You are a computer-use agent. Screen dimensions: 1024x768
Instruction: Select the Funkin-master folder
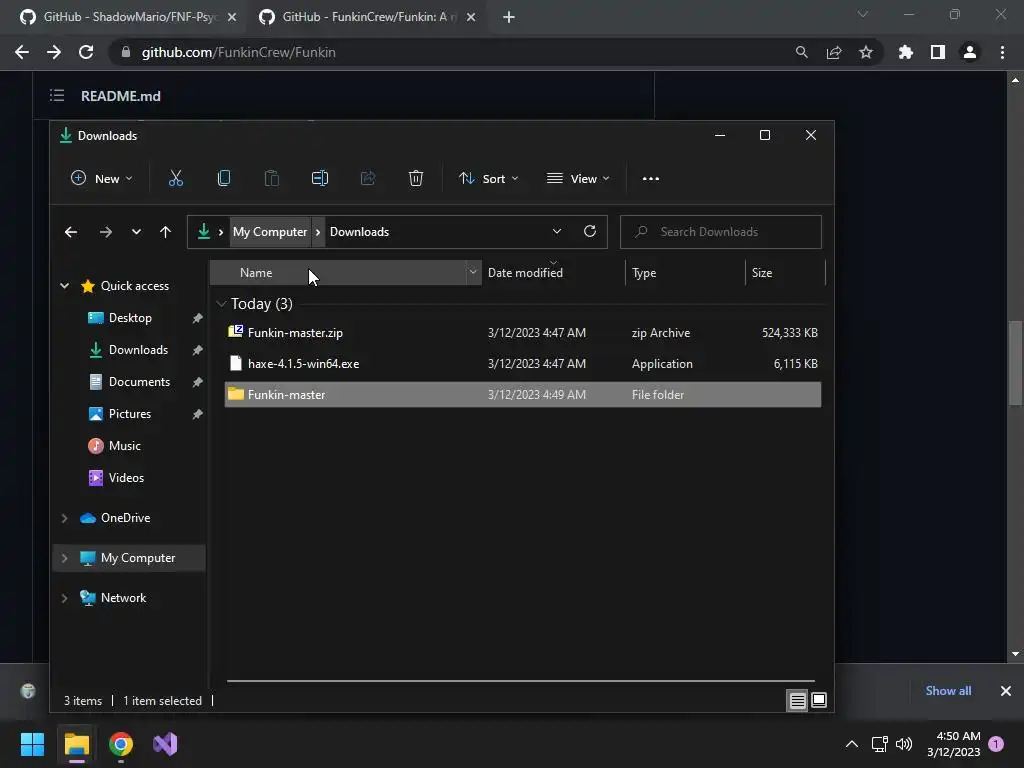click(x=522, y=394)
